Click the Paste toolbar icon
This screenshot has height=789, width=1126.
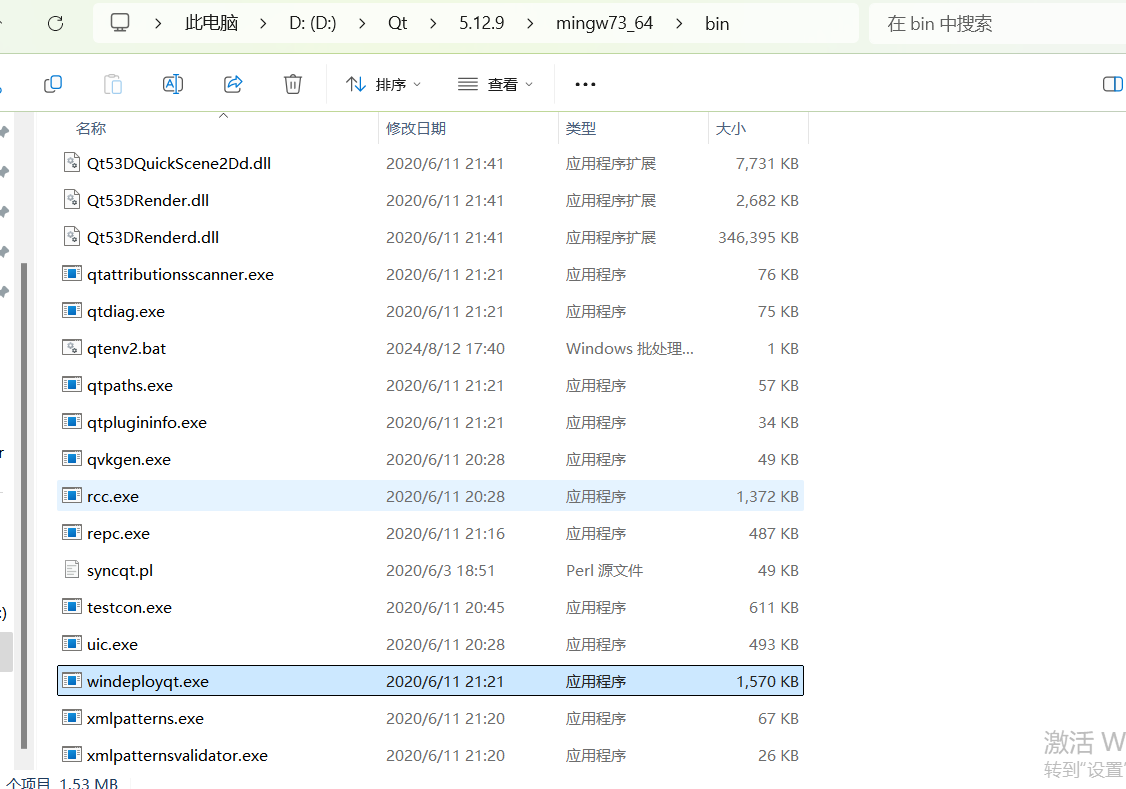(x=113, y=84)
